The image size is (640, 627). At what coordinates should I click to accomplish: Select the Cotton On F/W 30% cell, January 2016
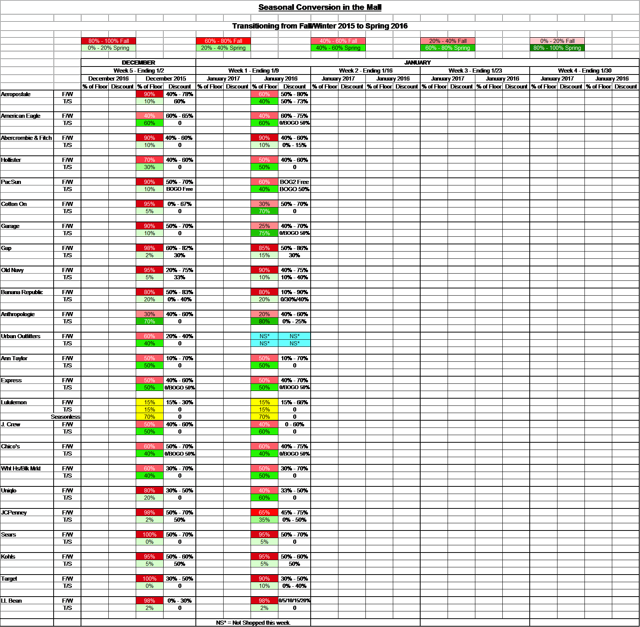pyautogui.click(x=264, y=204)
